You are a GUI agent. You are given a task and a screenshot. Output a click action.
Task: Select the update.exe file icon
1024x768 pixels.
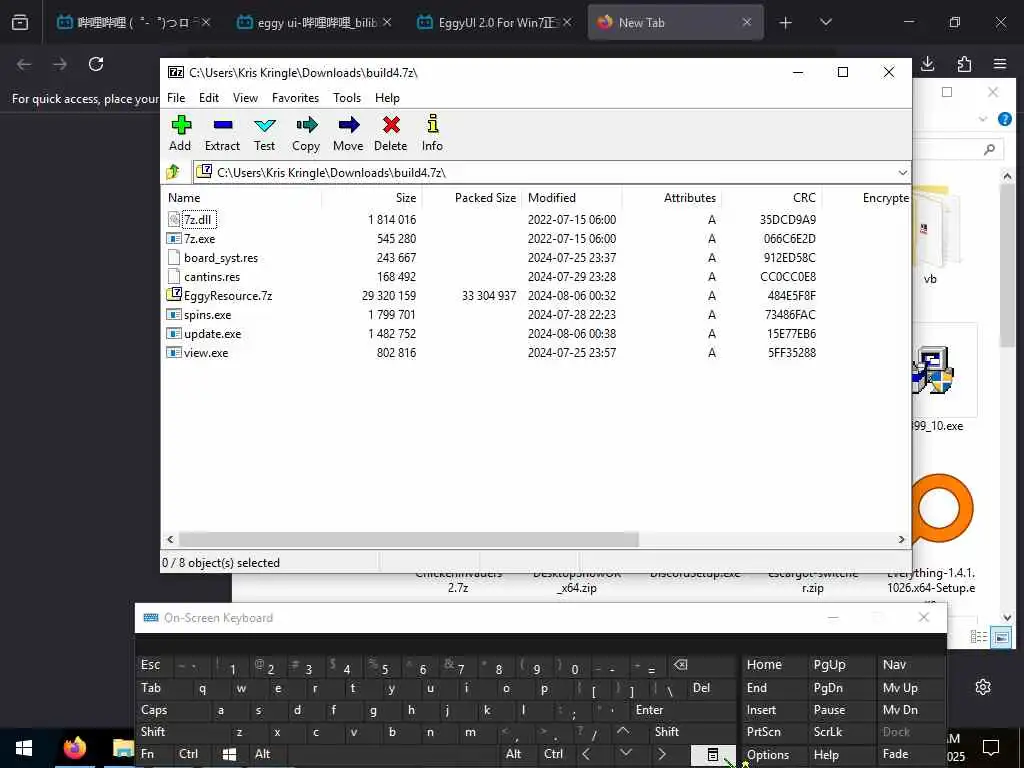[x=174, y=333]
